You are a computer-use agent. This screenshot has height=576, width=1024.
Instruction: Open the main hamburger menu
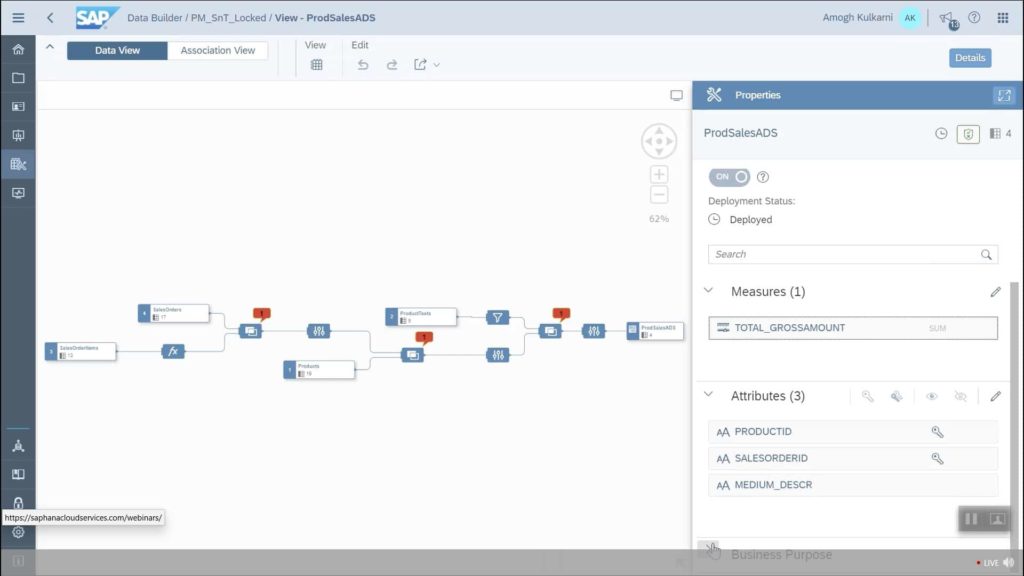point(18,18)
